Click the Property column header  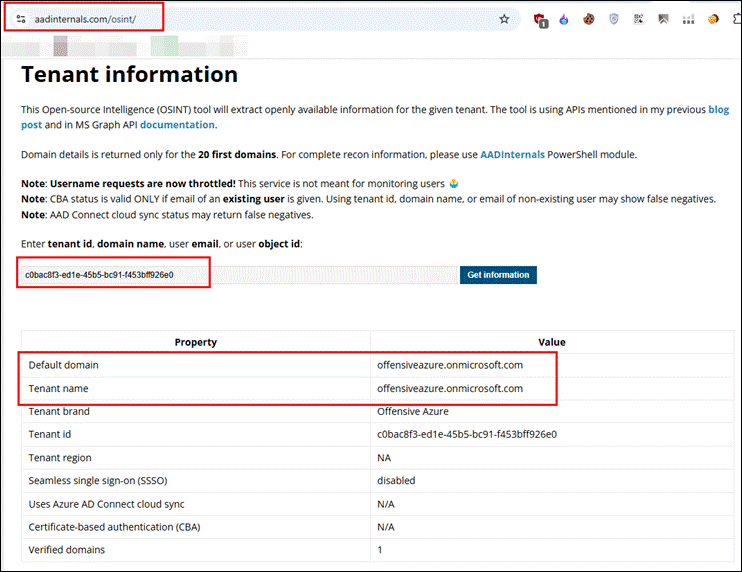coord(195,342)
